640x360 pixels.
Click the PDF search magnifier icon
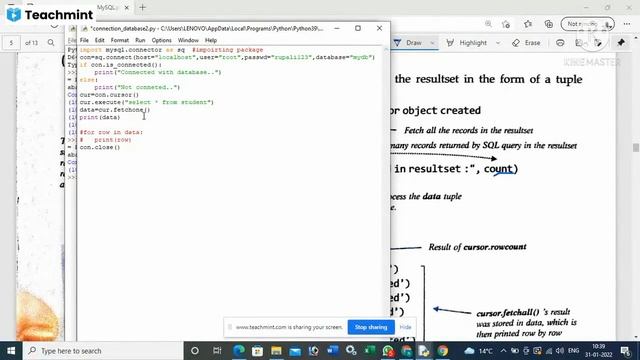coord(51,42)
